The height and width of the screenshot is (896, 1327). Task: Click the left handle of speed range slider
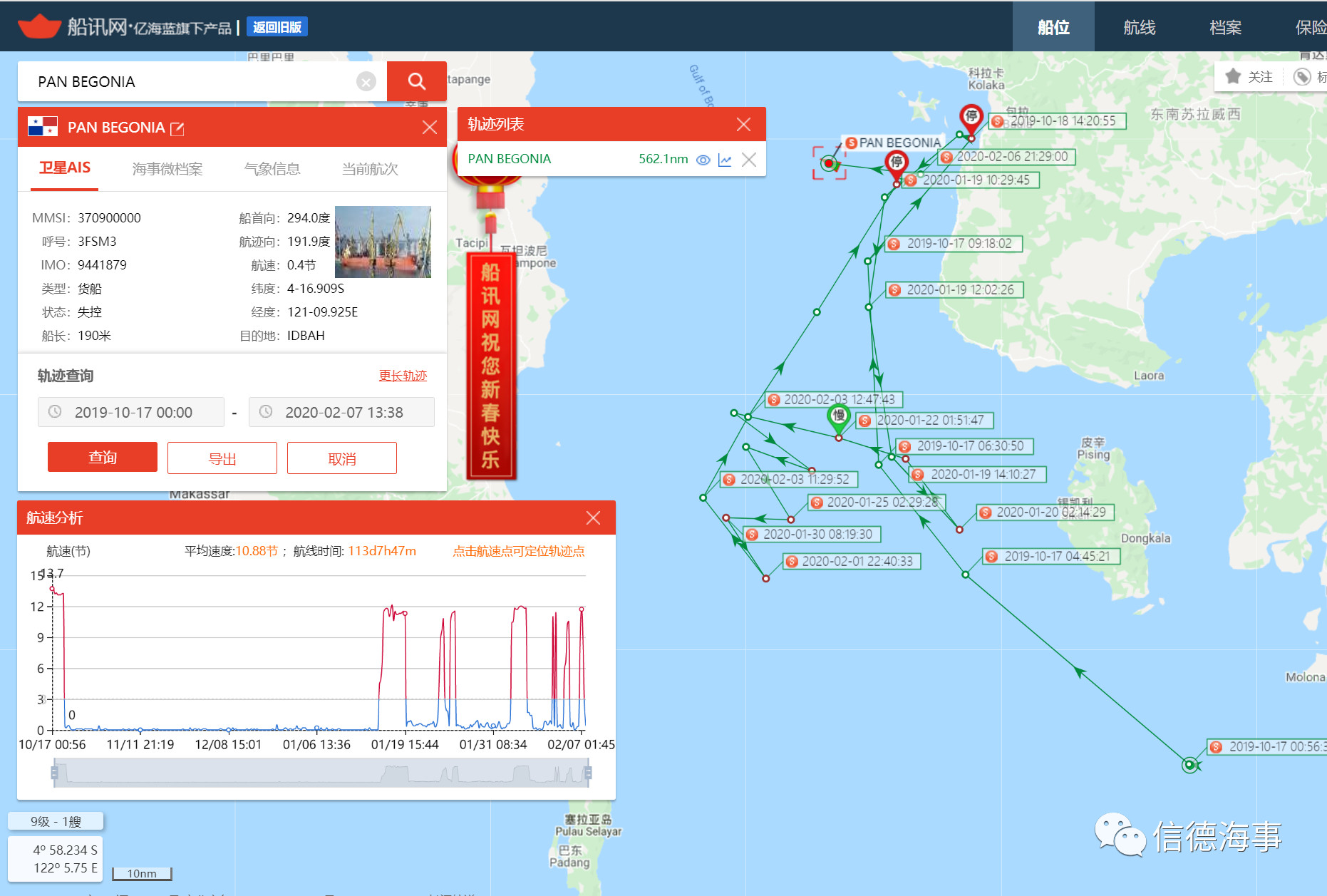[54, 773]
